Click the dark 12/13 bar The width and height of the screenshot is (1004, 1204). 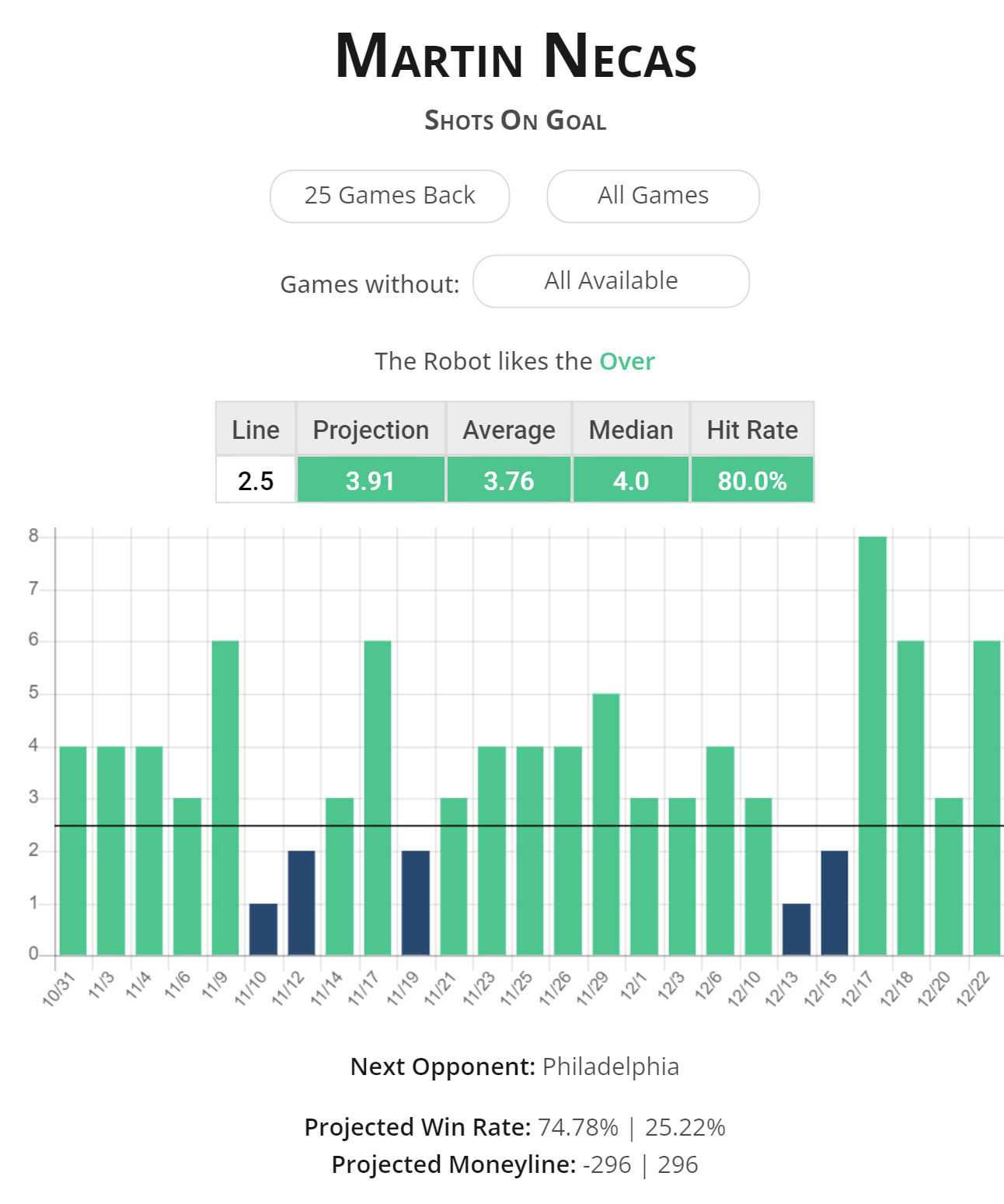[x=797, y=930]
